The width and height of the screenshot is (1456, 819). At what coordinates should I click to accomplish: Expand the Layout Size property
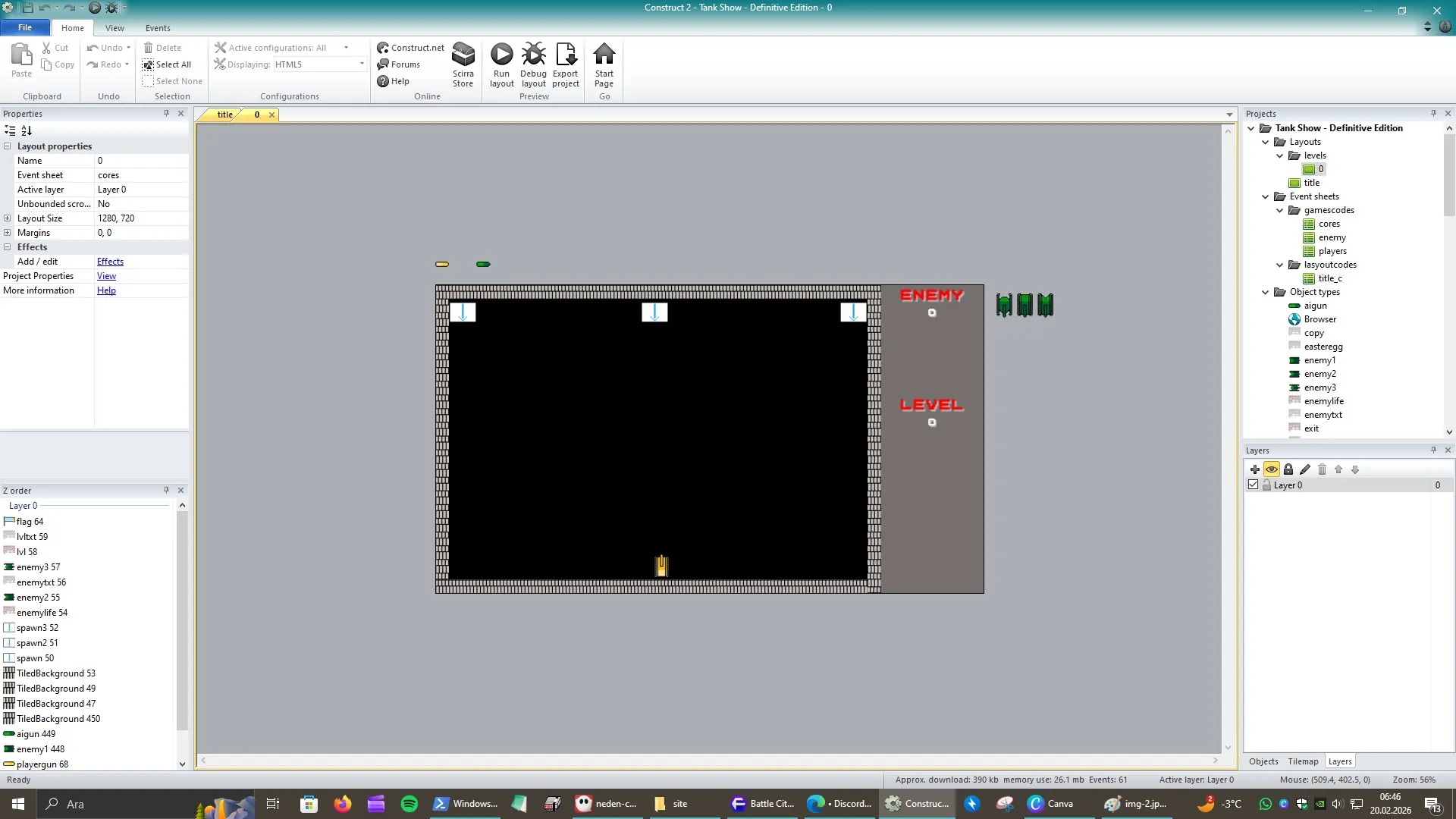tap(8, 218)
